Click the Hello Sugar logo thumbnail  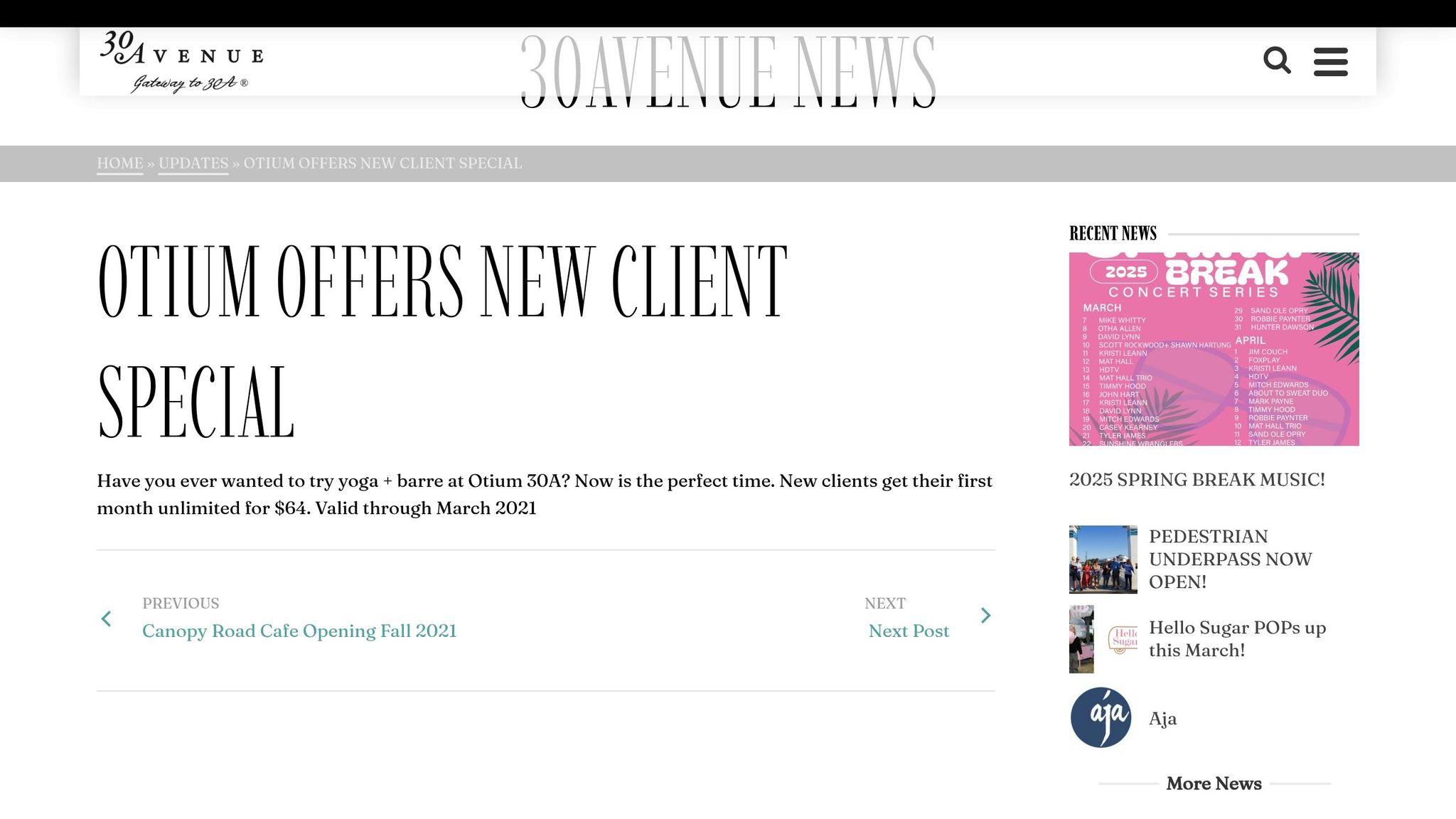[x=1123, y=638]
